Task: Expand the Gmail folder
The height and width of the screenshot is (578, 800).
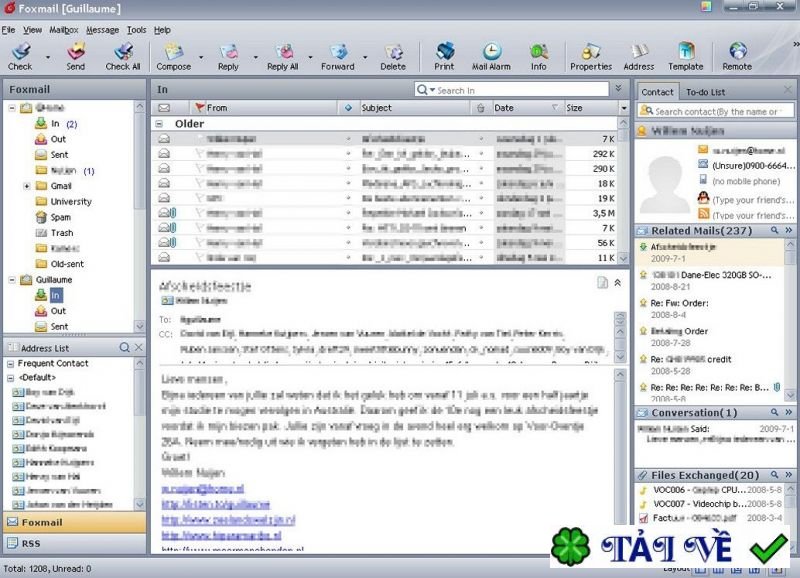Action: pyautogui.click(x=27, y=186)
